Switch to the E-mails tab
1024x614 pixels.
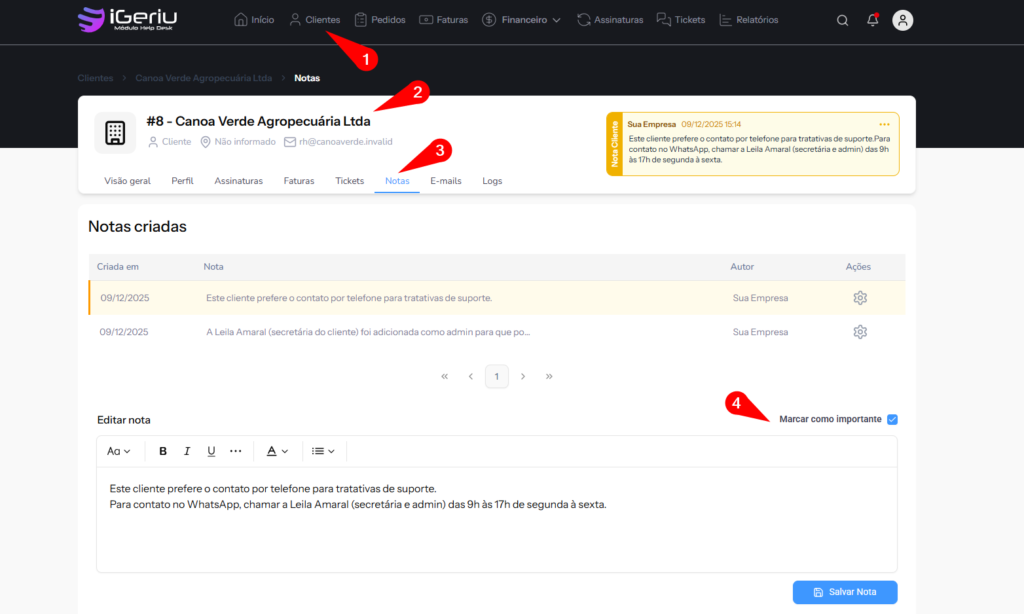pyautogui.click(x=446, y=181)
